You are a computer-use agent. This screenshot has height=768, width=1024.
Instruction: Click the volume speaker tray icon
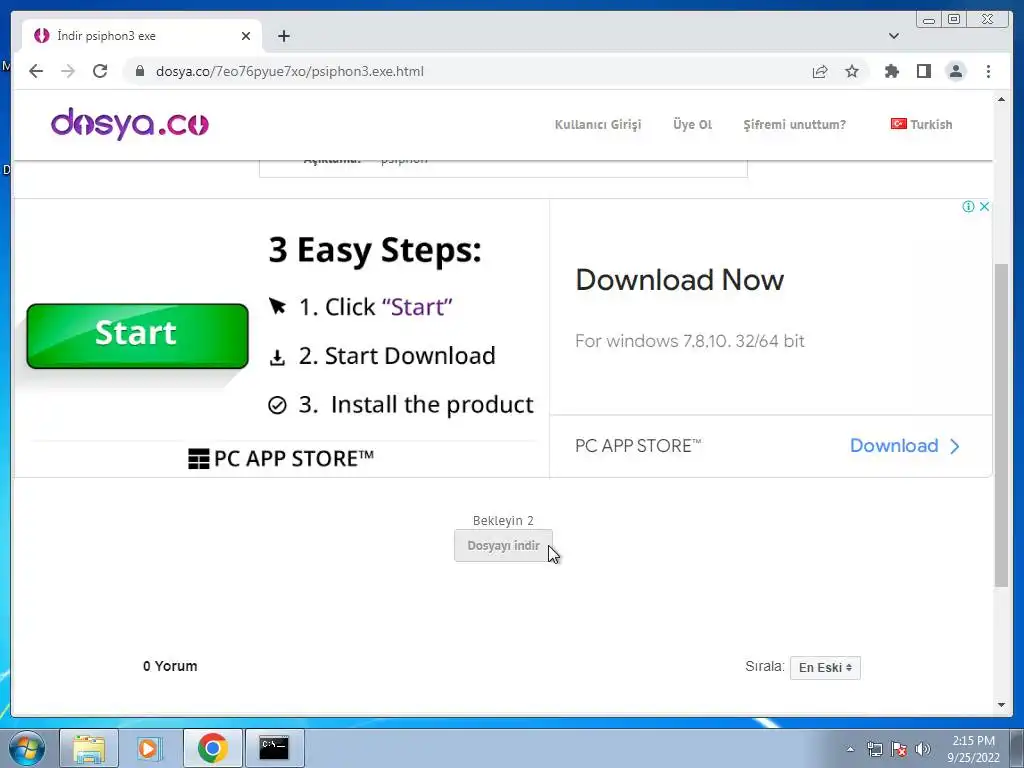click(922, 749)
